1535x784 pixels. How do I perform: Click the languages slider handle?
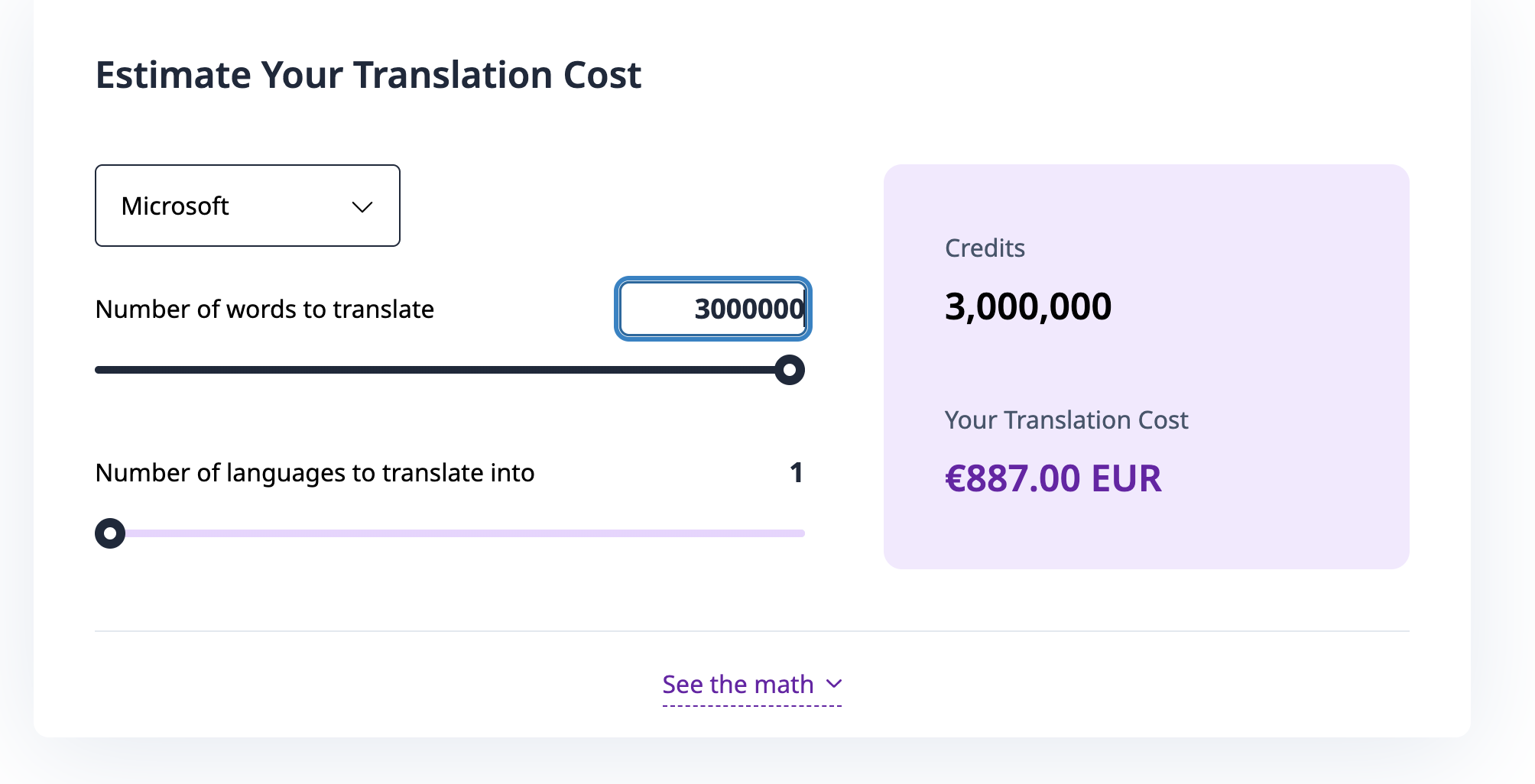110,533
